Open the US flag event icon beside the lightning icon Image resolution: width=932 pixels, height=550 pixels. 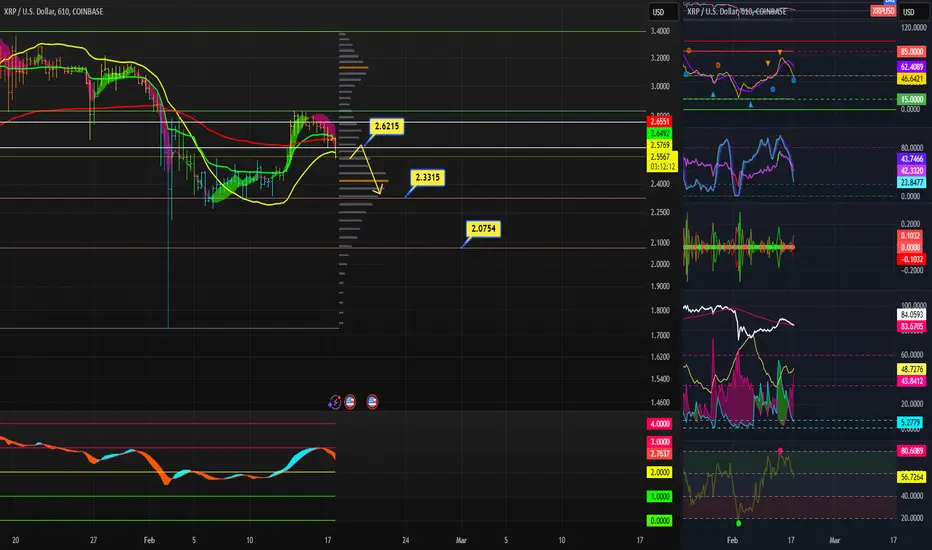pos(350,403)
